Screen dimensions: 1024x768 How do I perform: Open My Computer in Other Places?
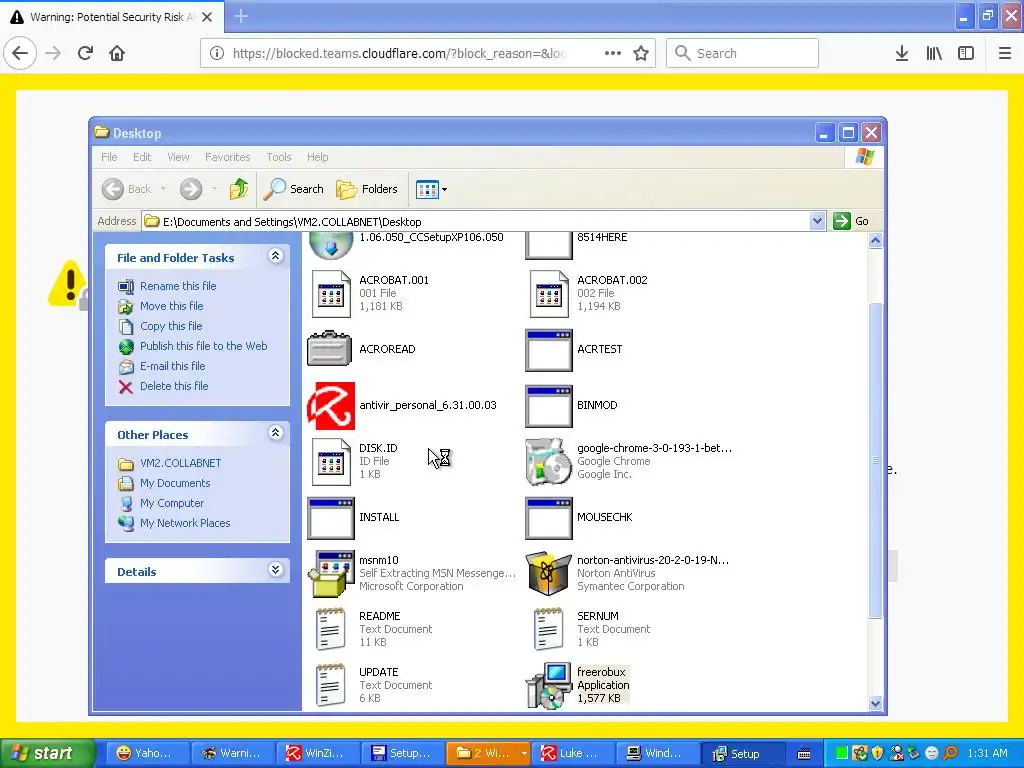(172, 503)
